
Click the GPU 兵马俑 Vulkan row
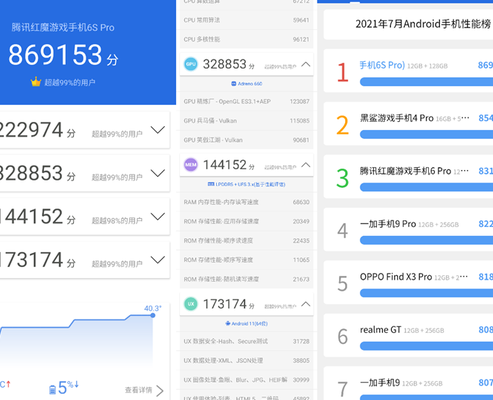point(246,121)
